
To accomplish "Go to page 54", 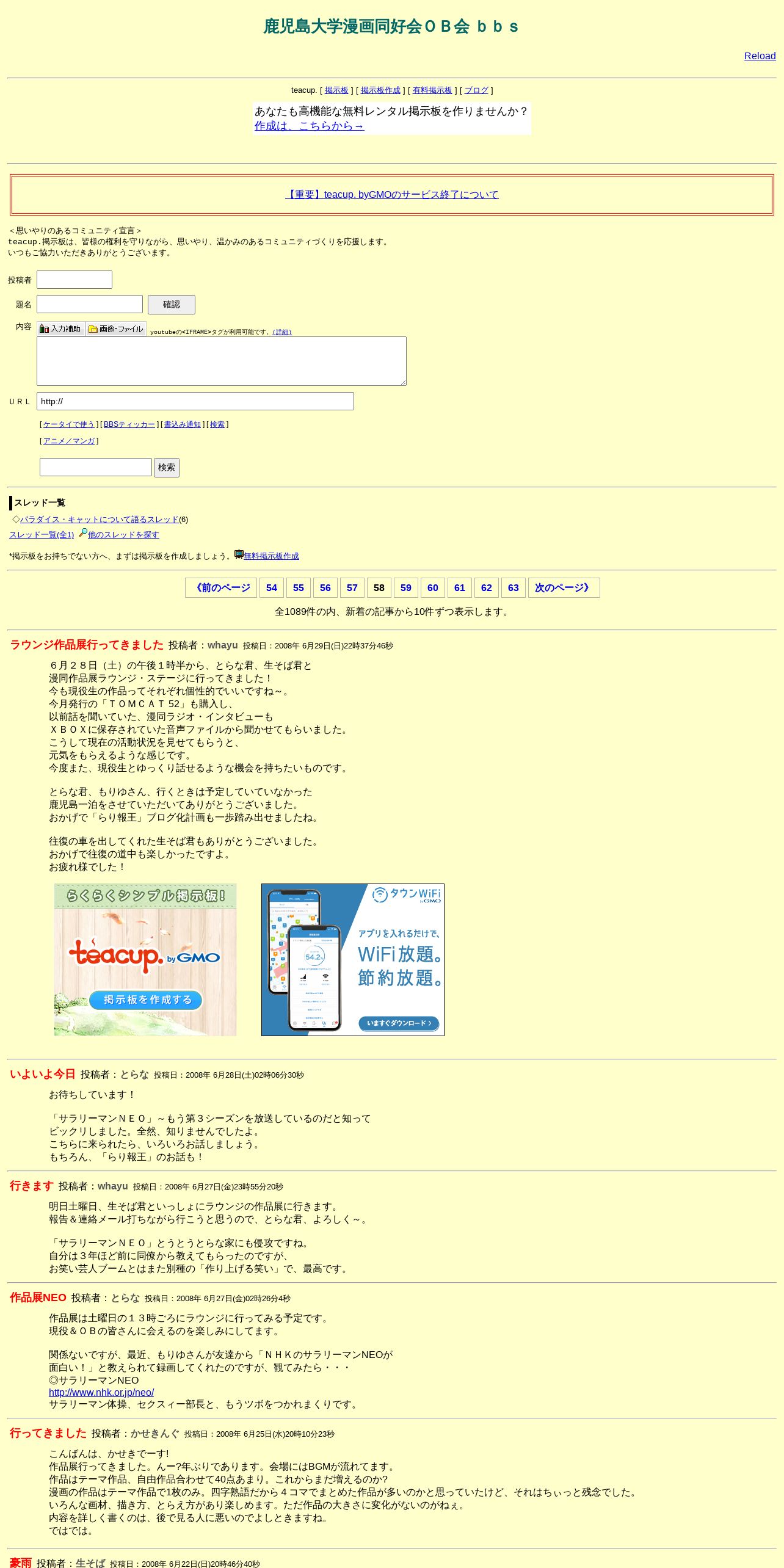I will [x=272, y=588].
